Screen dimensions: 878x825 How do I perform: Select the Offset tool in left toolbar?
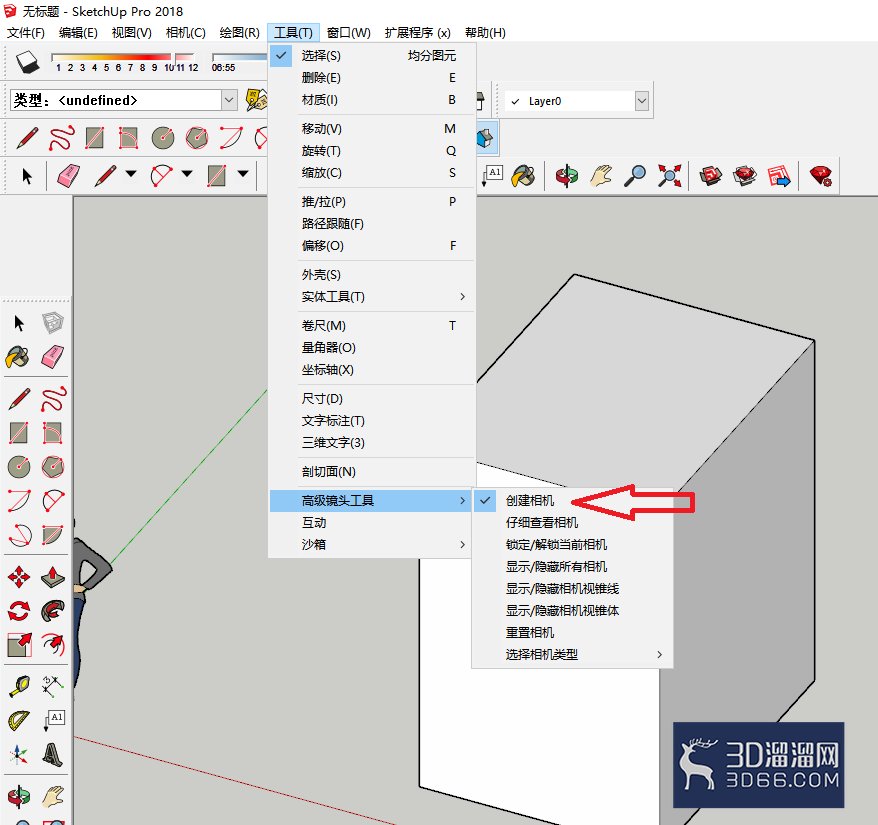point(53,645)
